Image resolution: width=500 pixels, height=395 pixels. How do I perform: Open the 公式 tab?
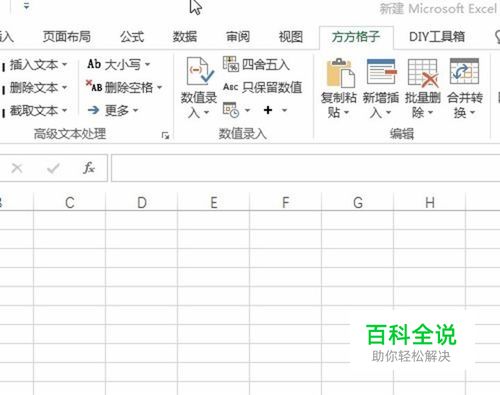point(132,37)
